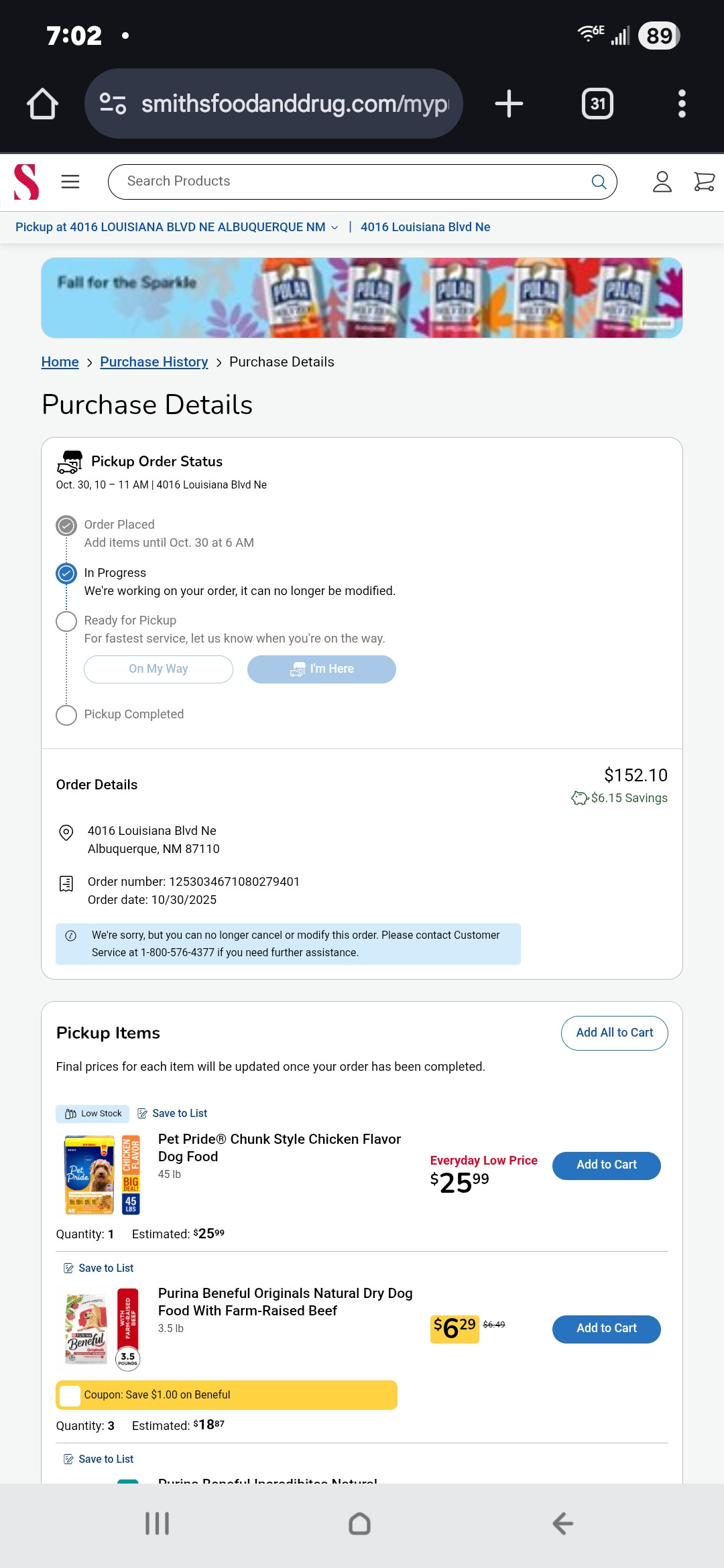Image resolution: width=724 pixels, height=1568 pixels.
Task: Open the shopping cart icon
Action: click(x=704, y=182)
